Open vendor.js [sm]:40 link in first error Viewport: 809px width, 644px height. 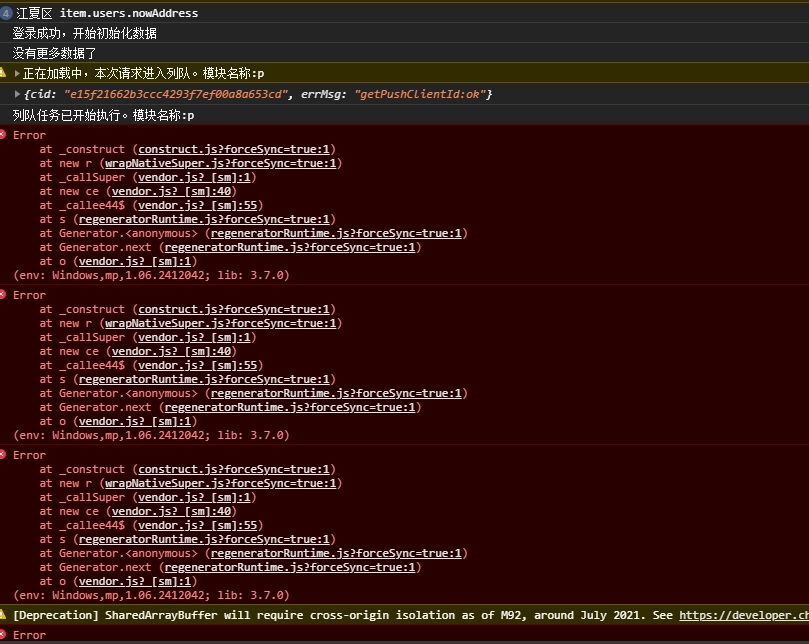[x=170, y=191]
